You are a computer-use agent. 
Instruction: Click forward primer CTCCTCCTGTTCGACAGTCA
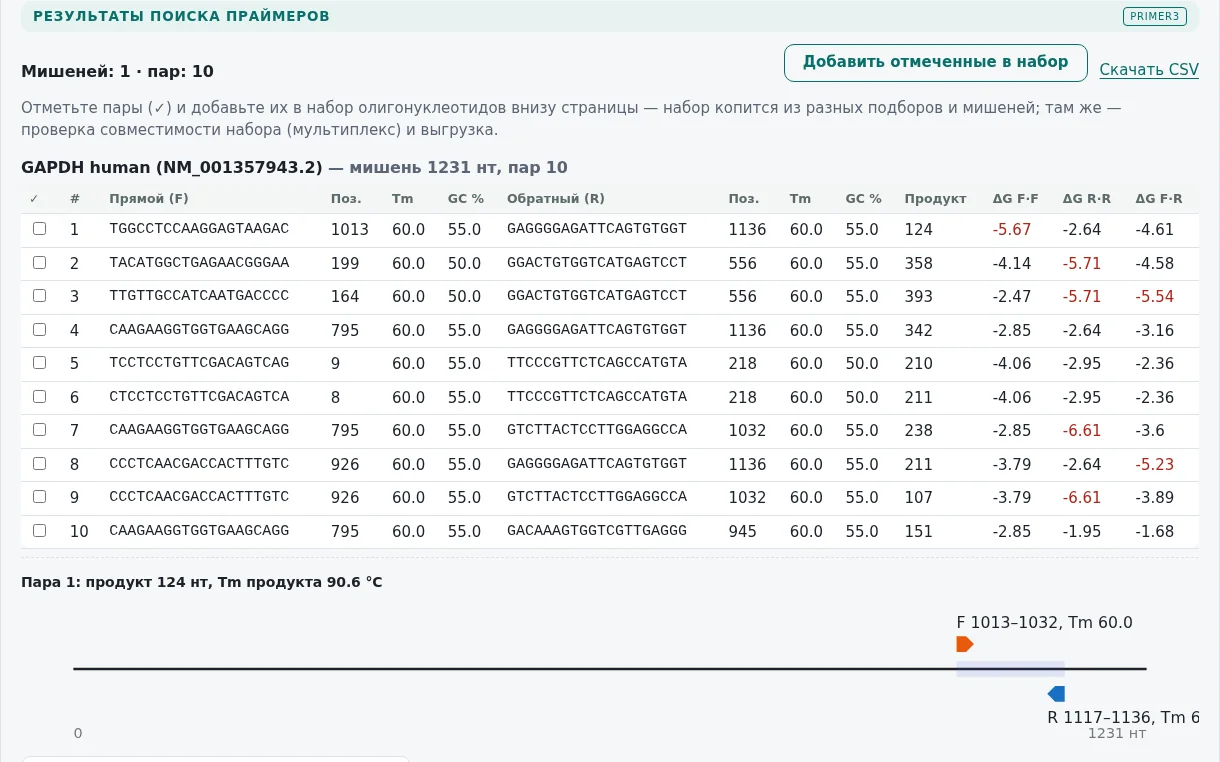click(199, 397)
